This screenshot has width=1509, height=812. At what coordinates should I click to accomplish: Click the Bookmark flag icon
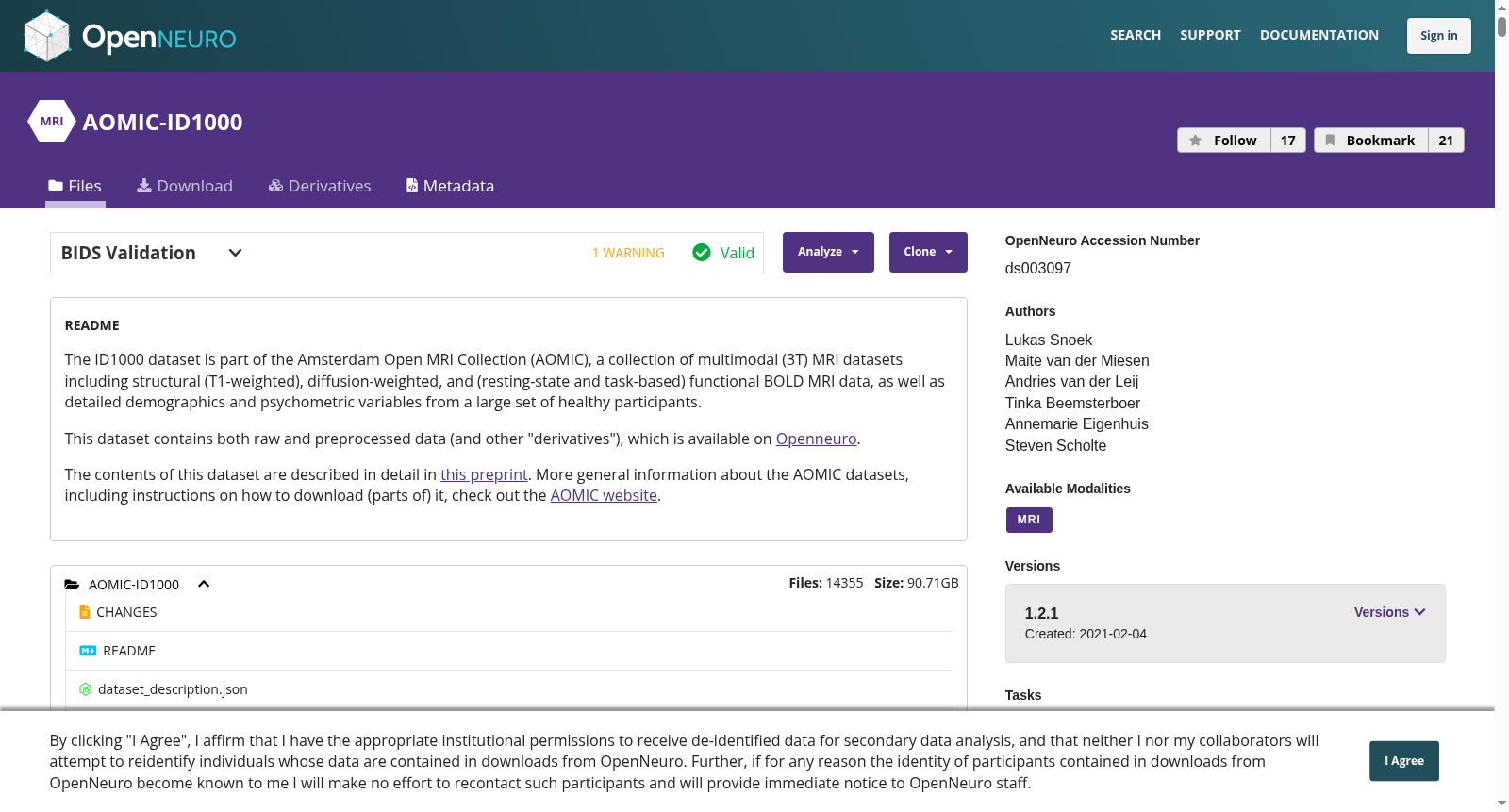1330,141
